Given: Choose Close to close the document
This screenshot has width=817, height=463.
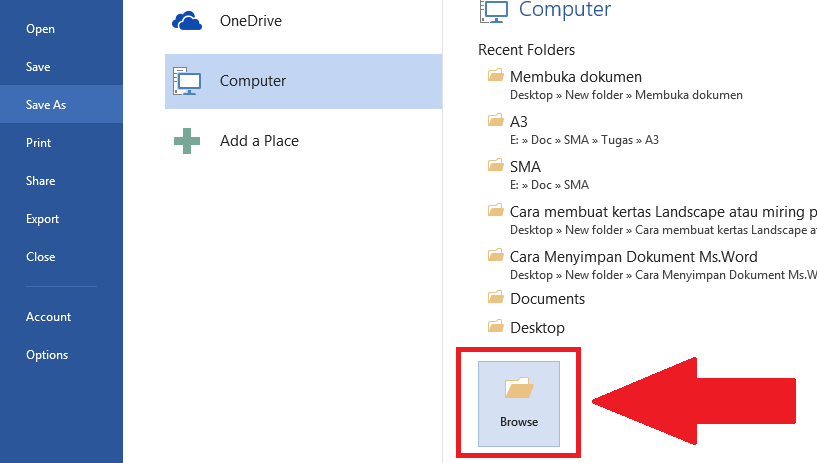Looking at the screenshot, I should 61,257.
